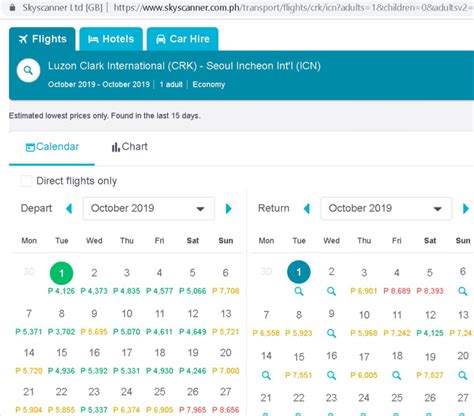The width and height of the screenshot is (474, 416).
Task: Open the Flights tab
Action: (42, 39)
